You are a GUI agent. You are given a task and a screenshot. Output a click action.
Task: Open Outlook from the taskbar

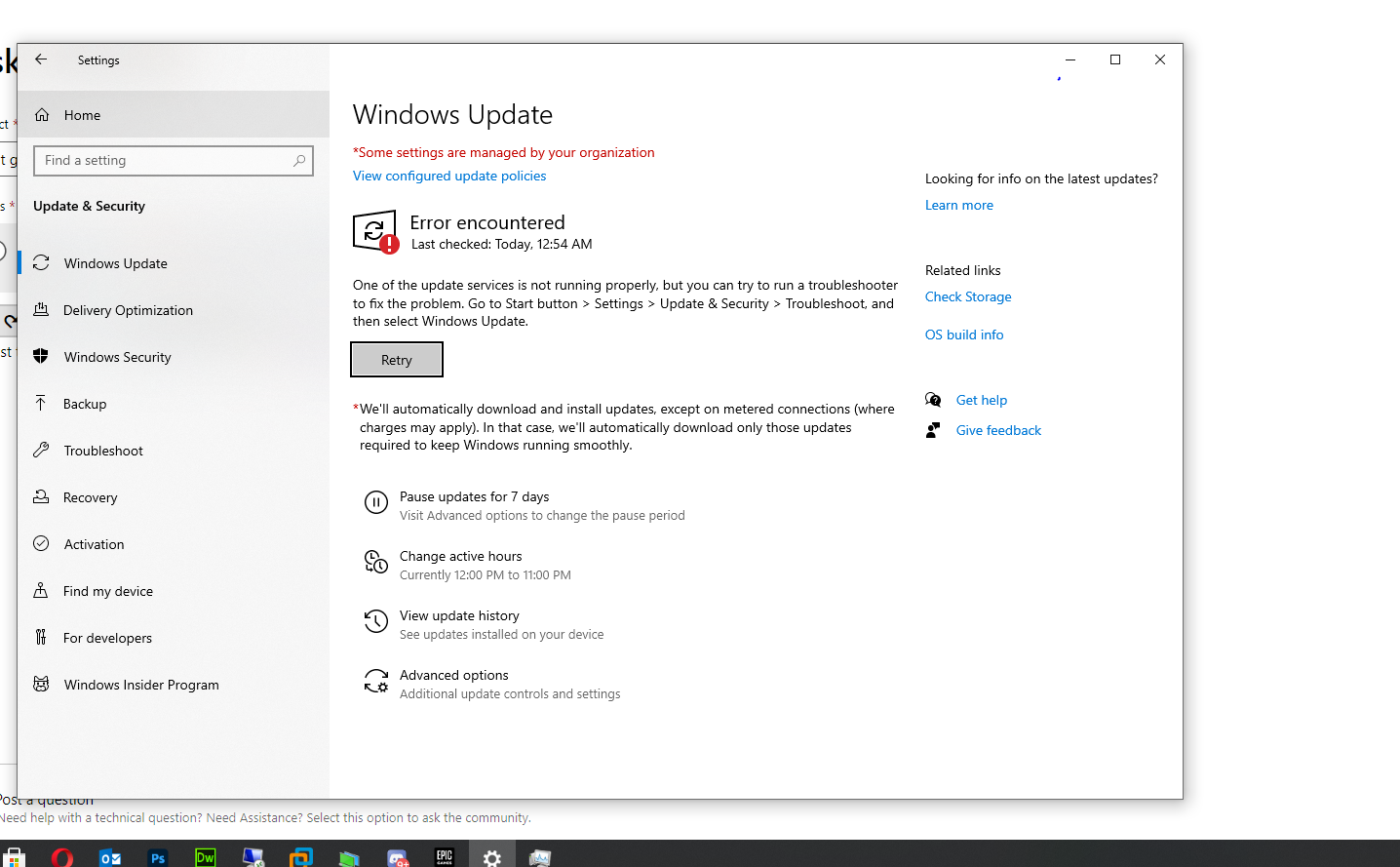[x=110, y=857]
